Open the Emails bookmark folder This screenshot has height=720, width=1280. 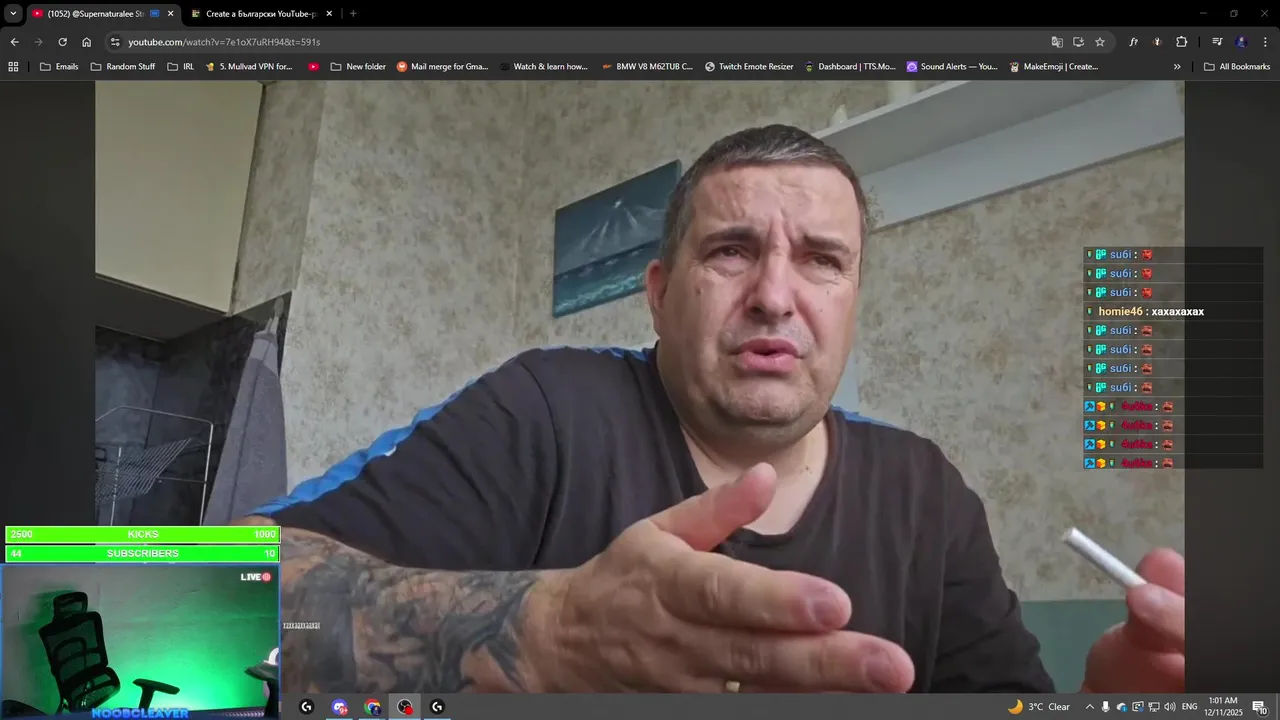[x=59, y=66]
